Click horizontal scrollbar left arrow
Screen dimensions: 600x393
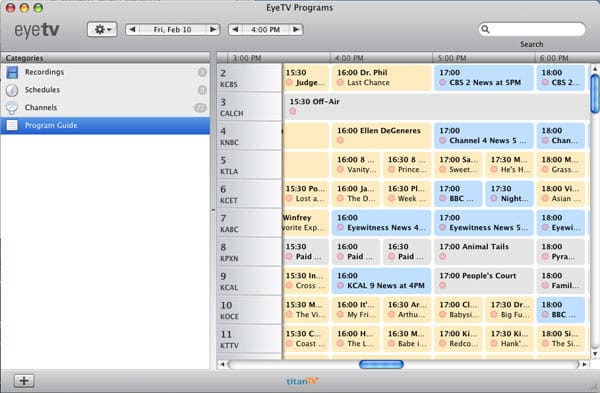(x=222, y=364)
